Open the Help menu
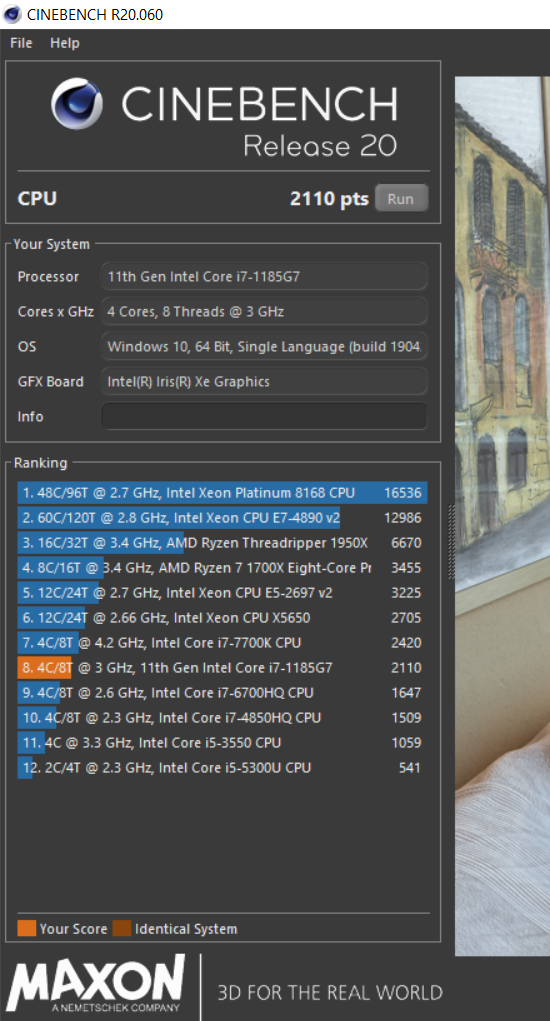The image size is (550, 1021). (x=64, y=43)
